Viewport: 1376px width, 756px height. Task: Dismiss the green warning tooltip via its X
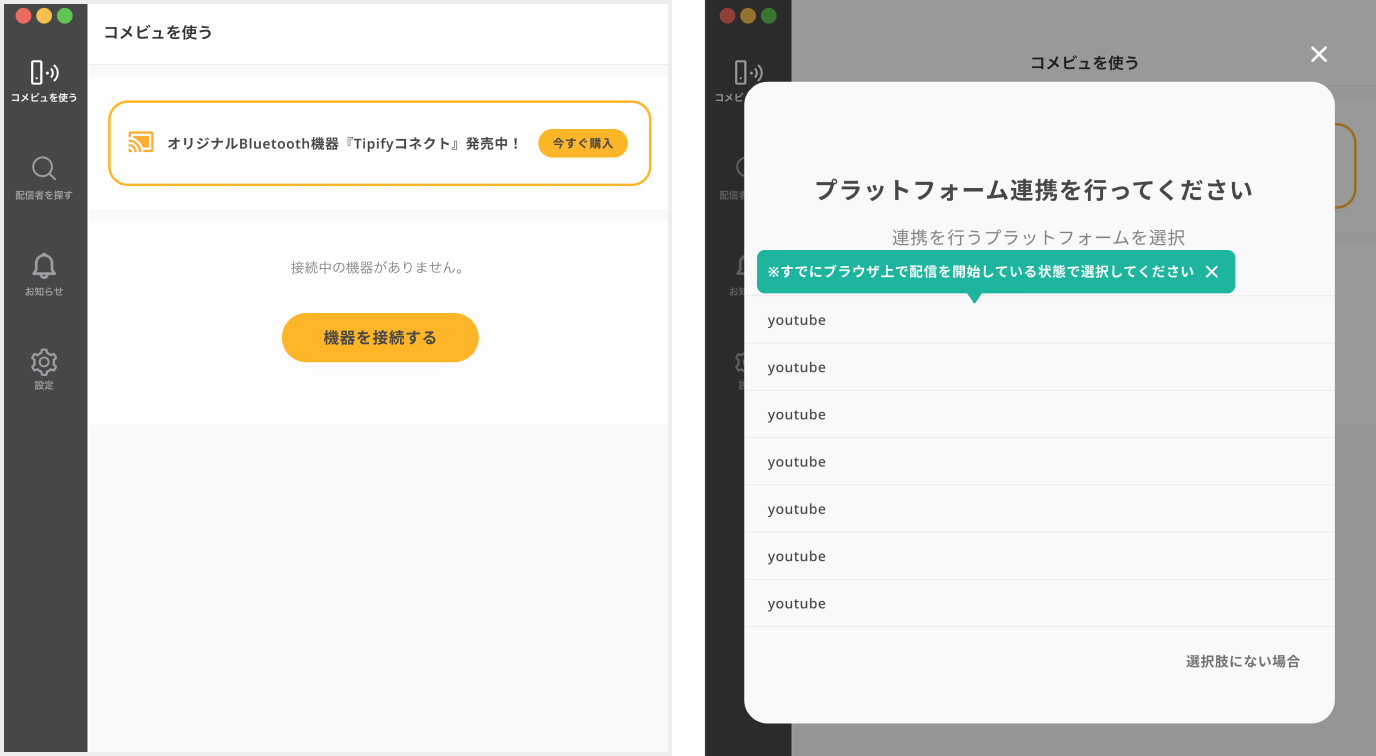click(1210, 271)
